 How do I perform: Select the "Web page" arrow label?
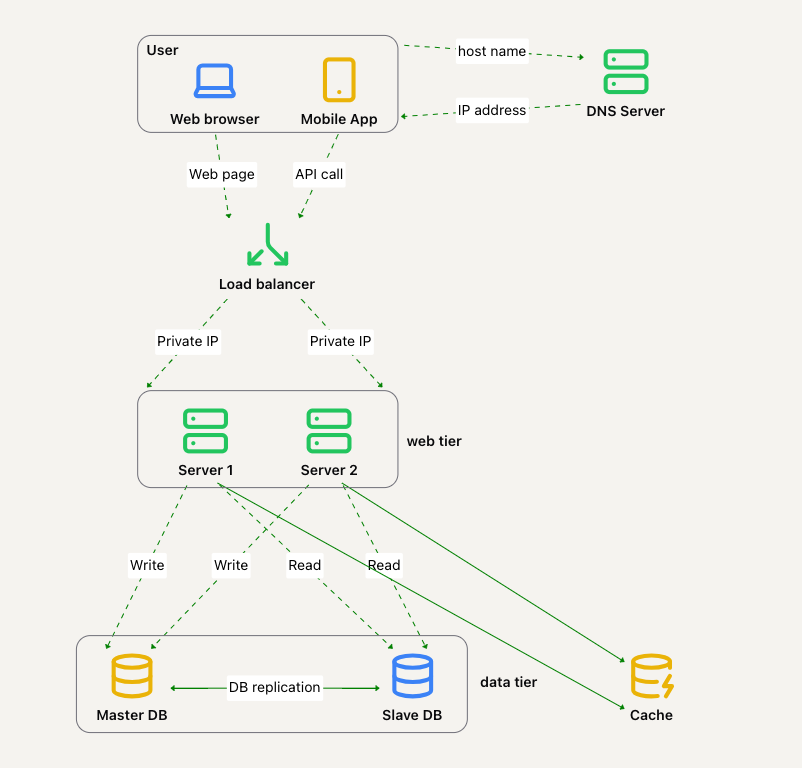click(222, 174)
